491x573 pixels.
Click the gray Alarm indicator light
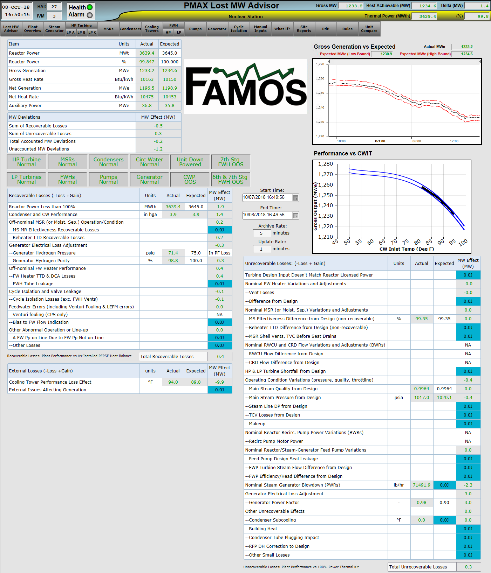click(90, 15)
